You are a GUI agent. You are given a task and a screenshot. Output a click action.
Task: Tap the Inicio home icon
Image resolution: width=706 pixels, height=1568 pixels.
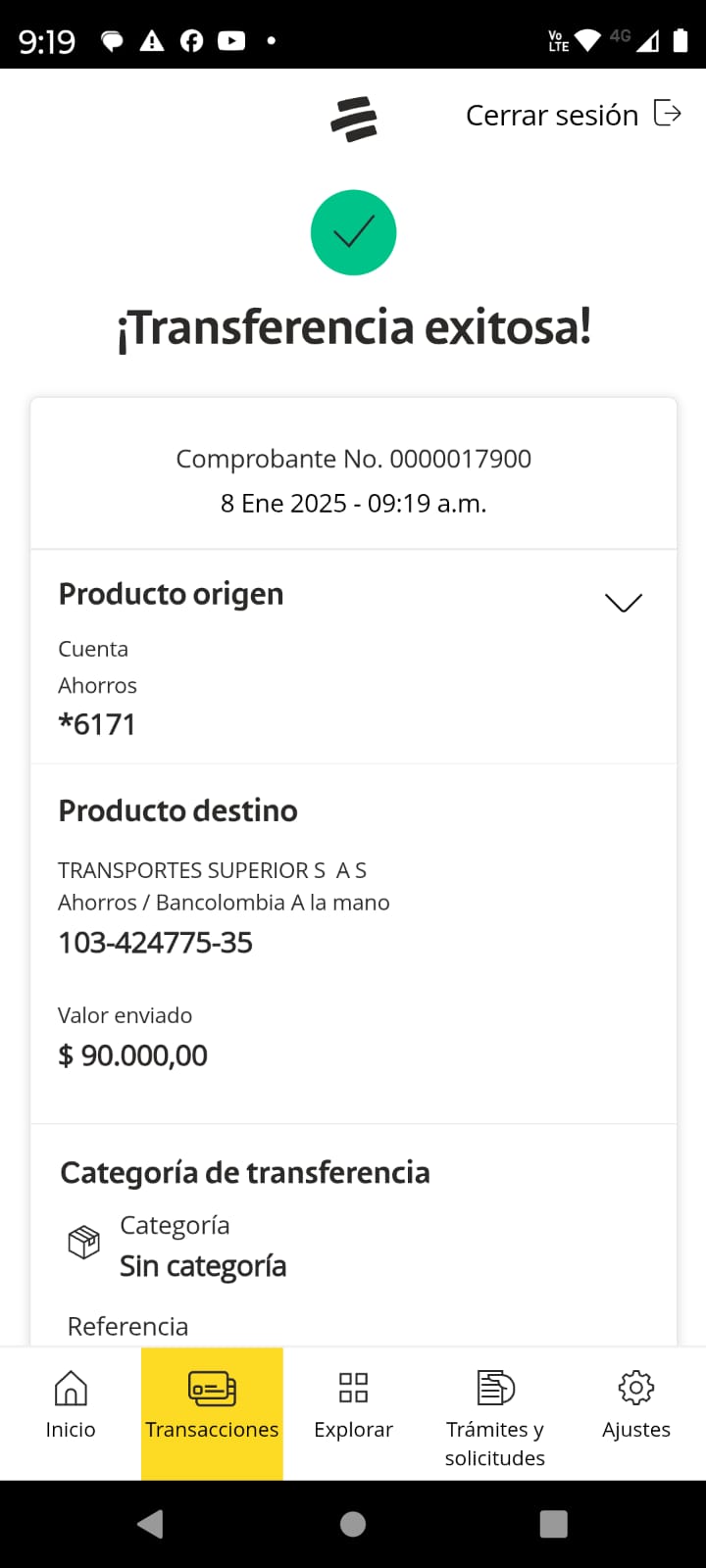[71, 1388]
